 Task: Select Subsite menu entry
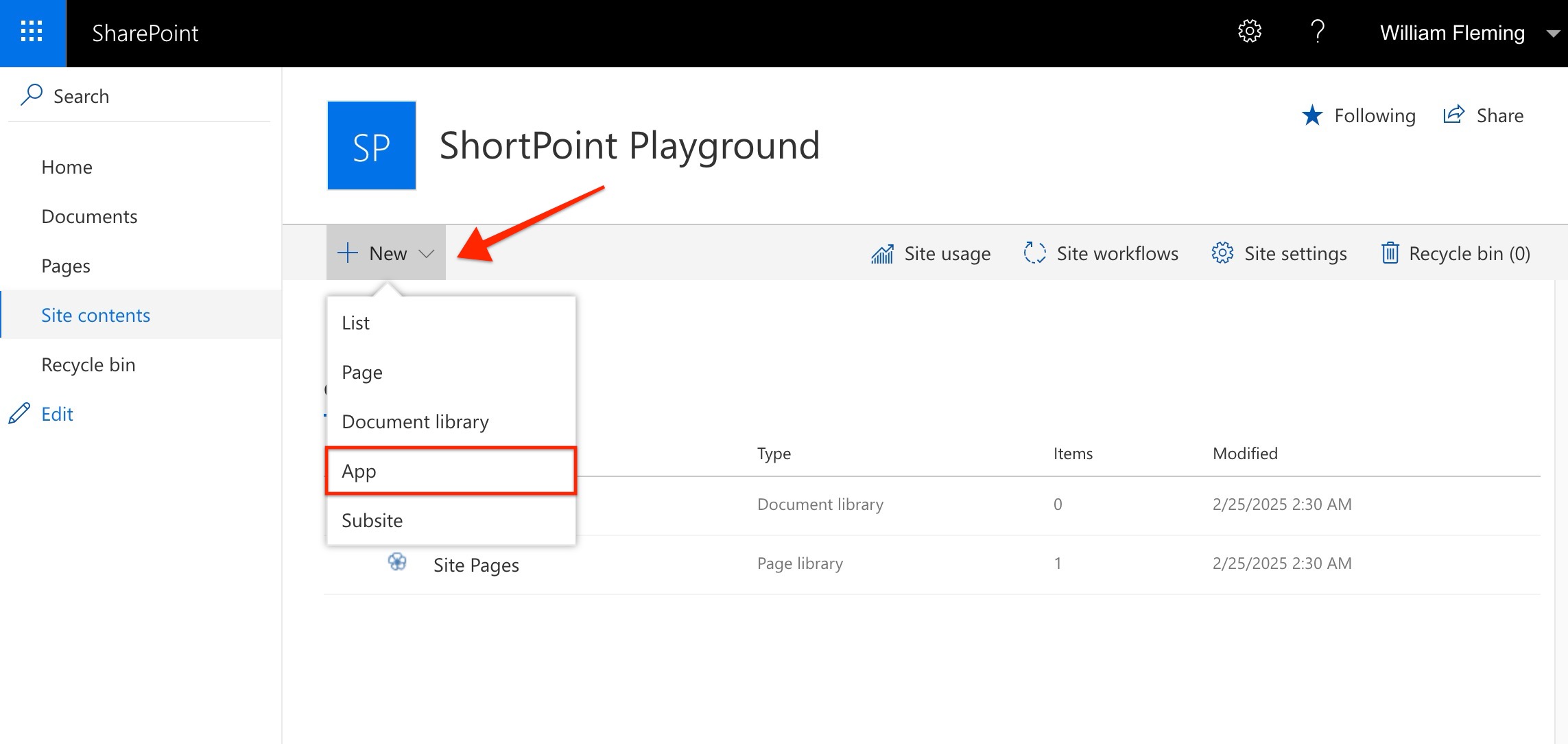point(372,520)
